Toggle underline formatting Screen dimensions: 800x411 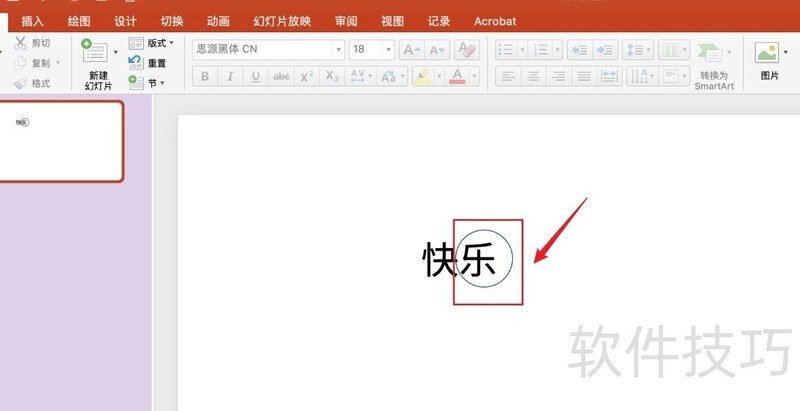pos(256,76)
